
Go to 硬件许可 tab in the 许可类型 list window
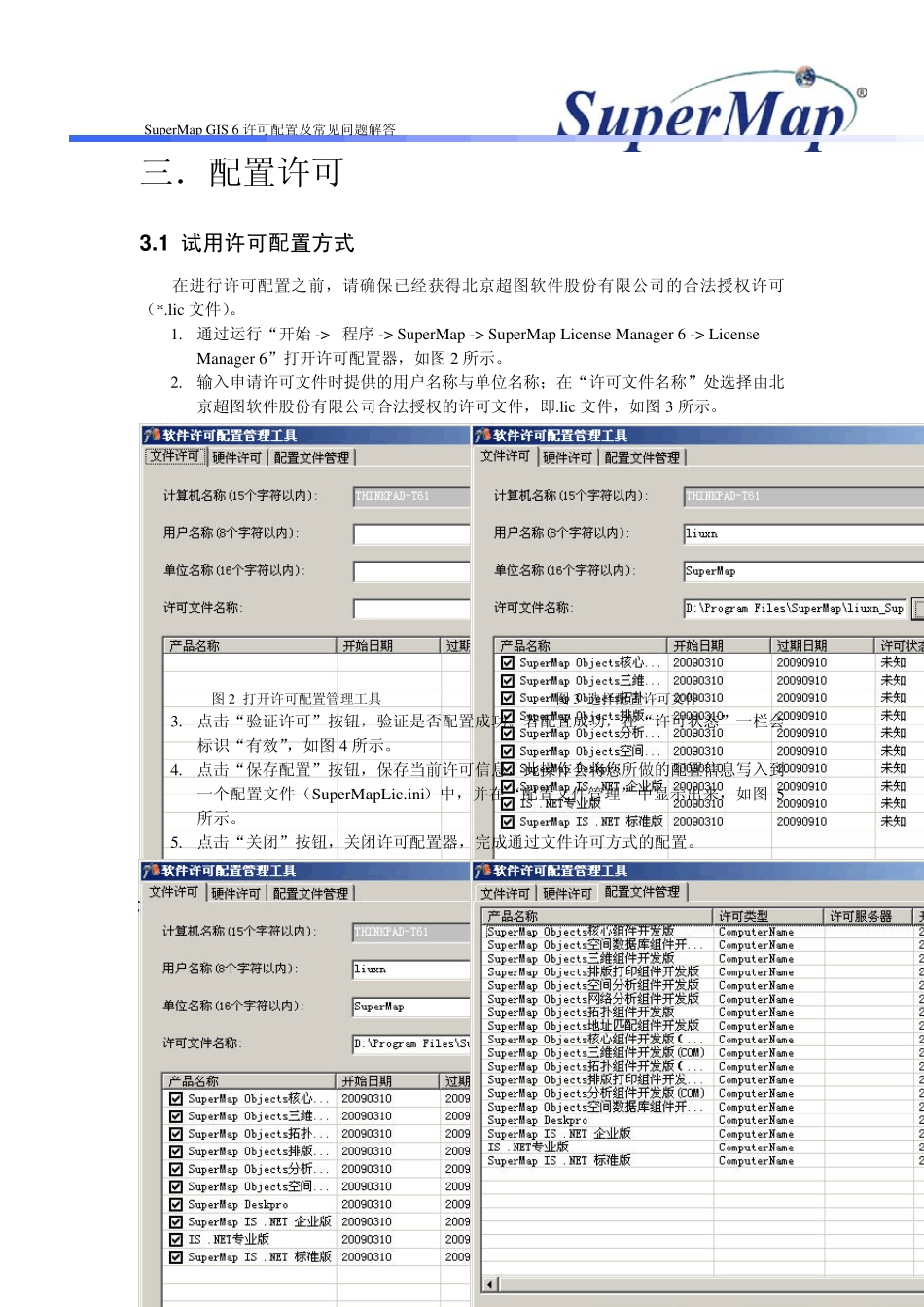(567, 893)
